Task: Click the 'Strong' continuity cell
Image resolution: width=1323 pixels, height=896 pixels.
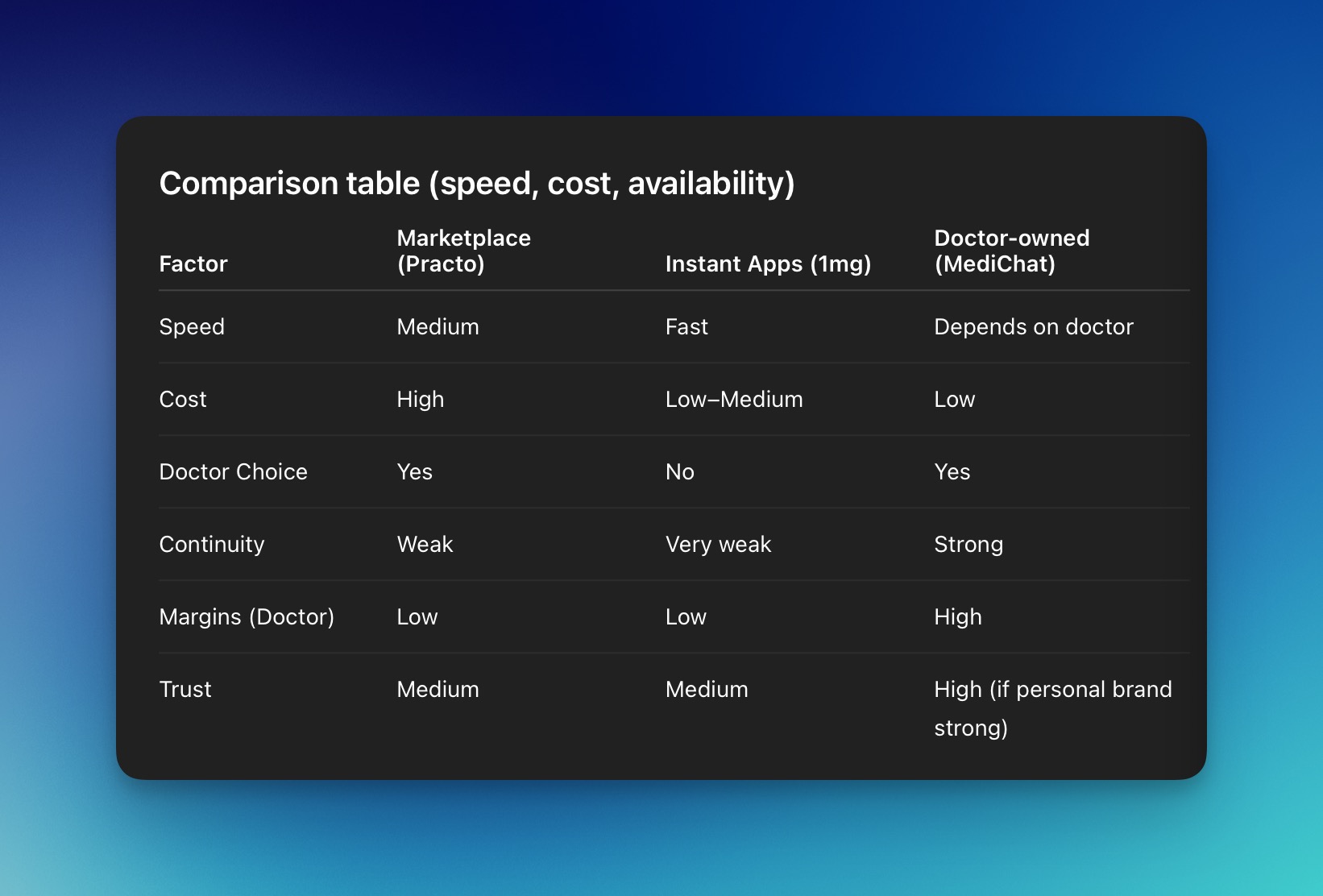Action: [x=968, y=545]
